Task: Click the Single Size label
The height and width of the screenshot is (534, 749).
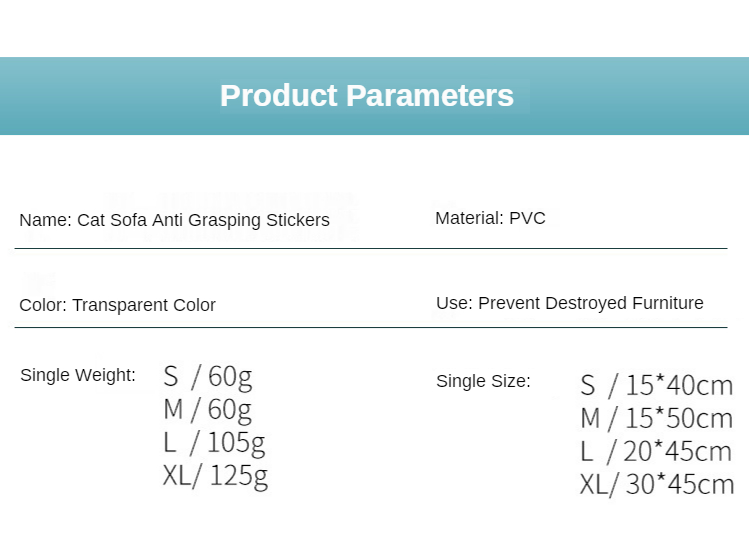Action: (483, 381)
